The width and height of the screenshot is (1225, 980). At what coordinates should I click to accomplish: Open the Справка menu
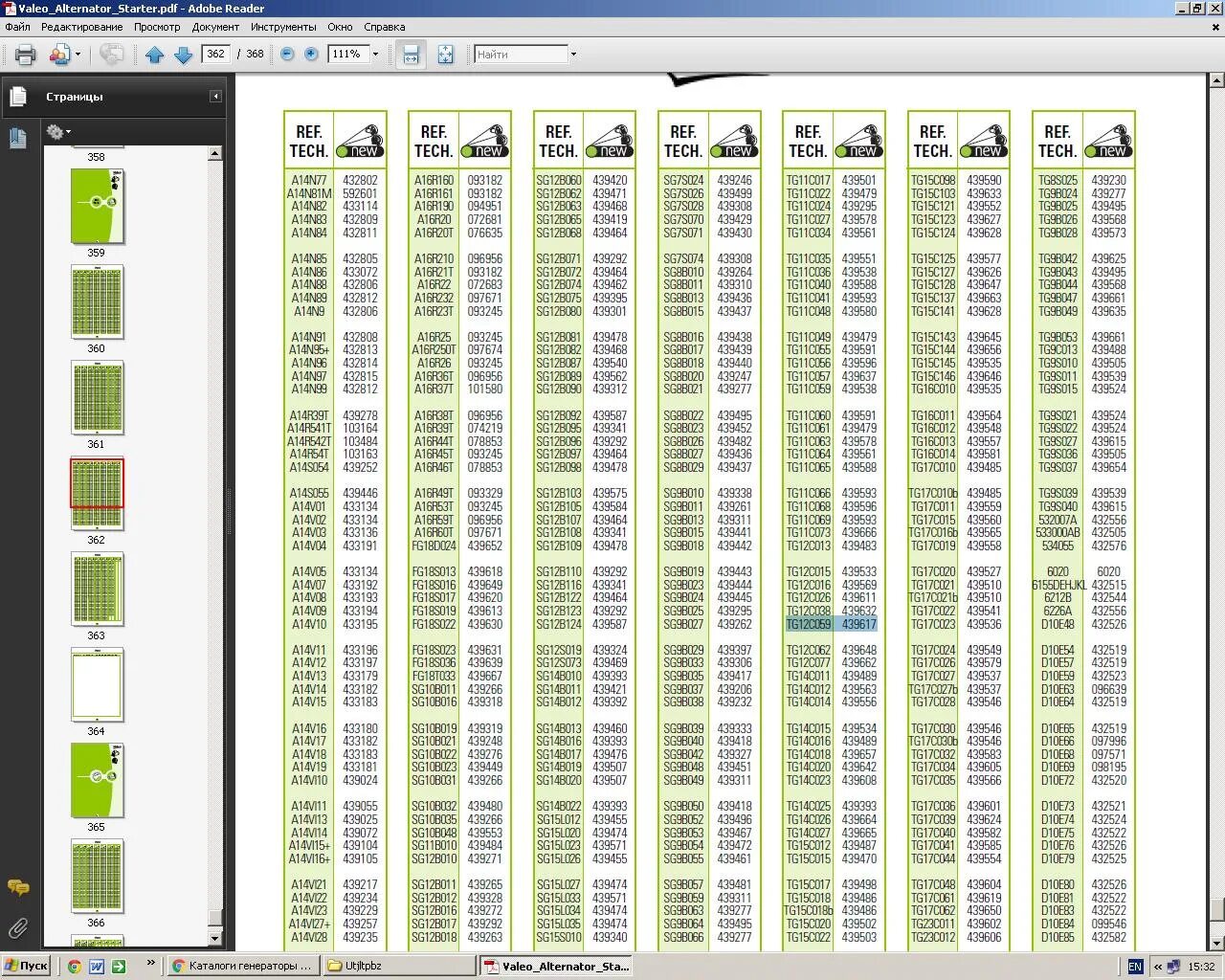click(x=384, y=27)
